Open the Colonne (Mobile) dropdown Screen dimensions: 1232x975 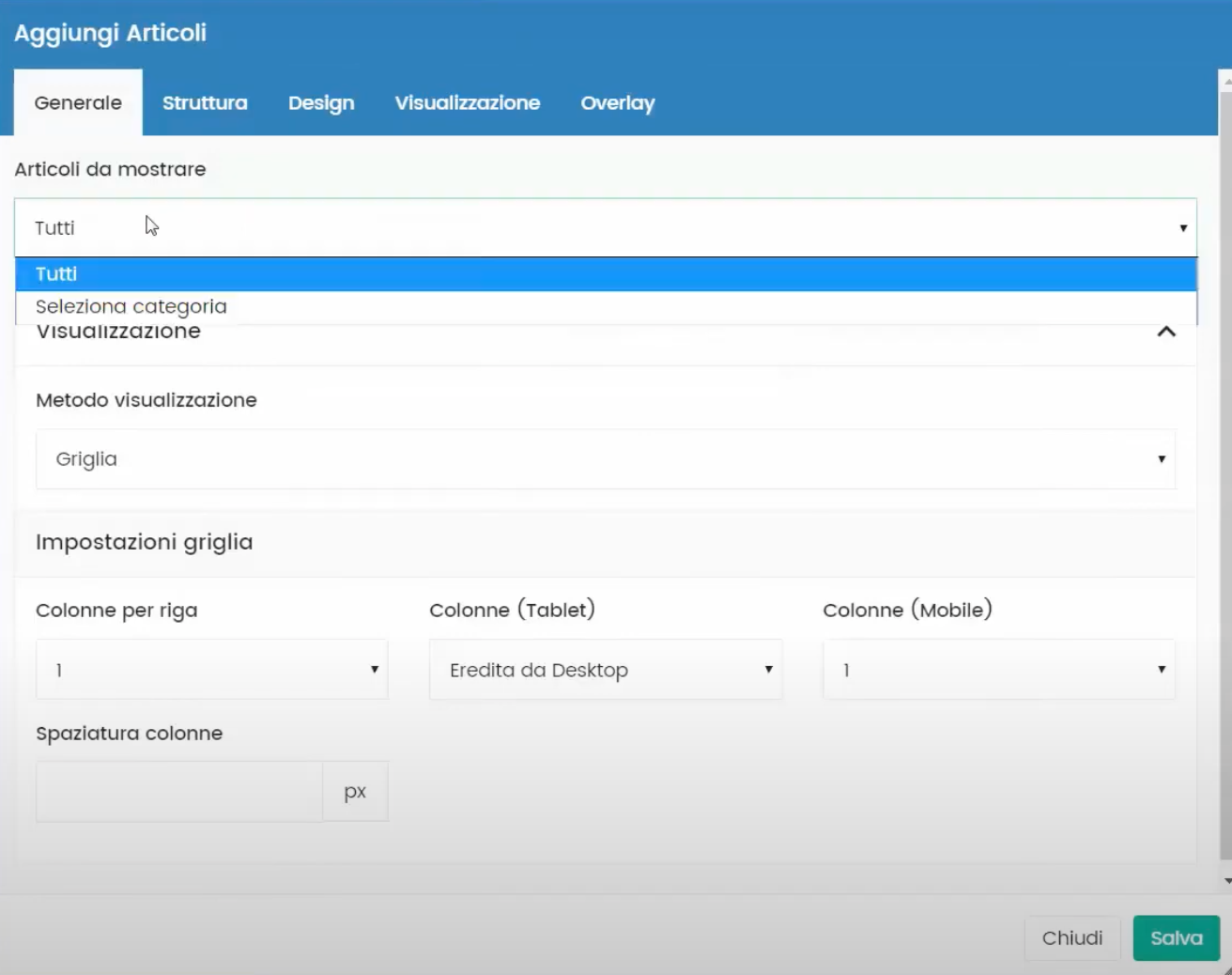(998, 670)
